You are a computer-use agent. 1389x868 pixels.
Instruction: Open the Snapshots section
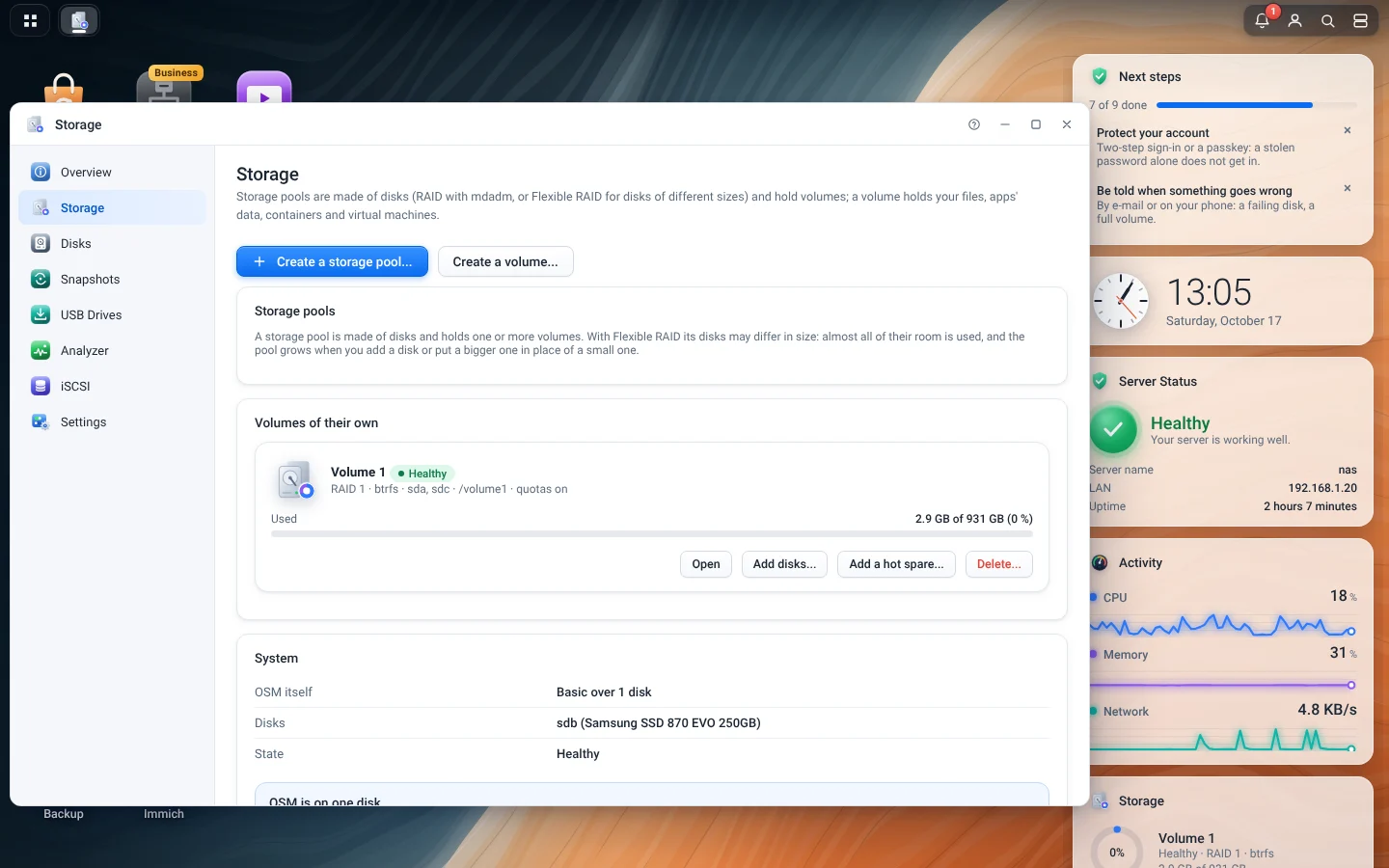click(x=113, y=279)
